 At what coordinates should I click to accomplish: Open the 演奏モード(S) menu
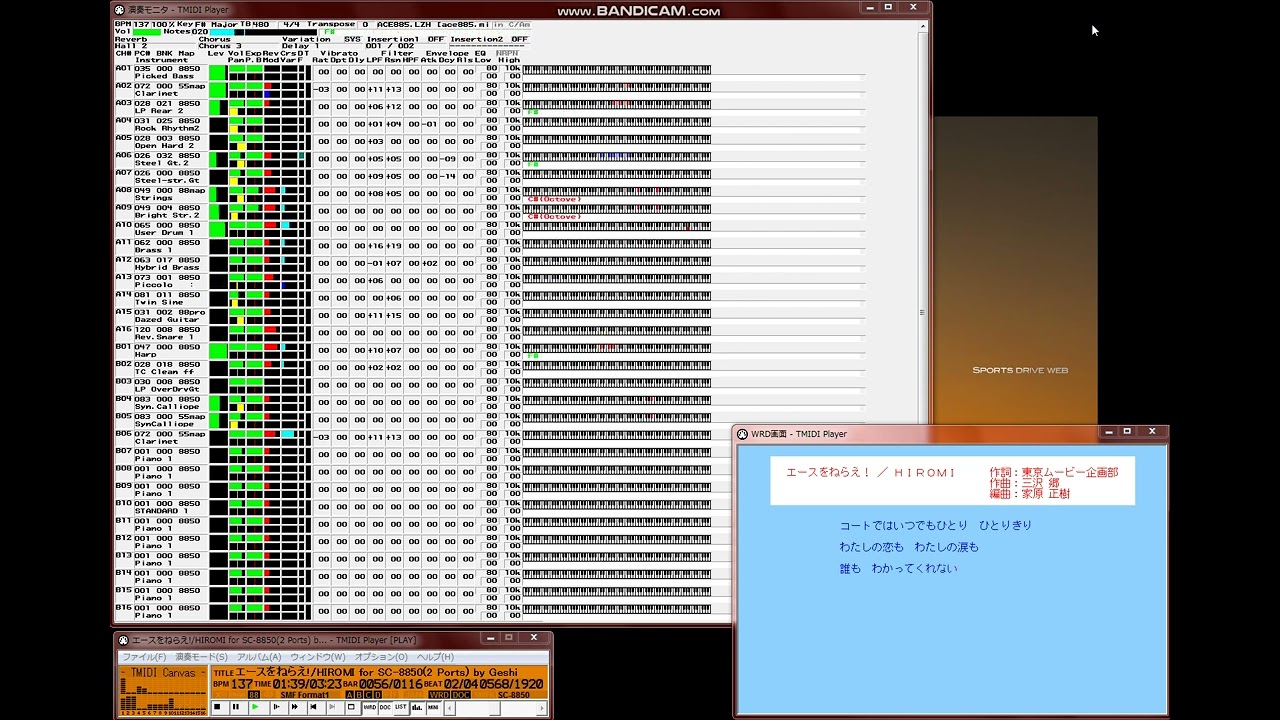tap(202, 657)
